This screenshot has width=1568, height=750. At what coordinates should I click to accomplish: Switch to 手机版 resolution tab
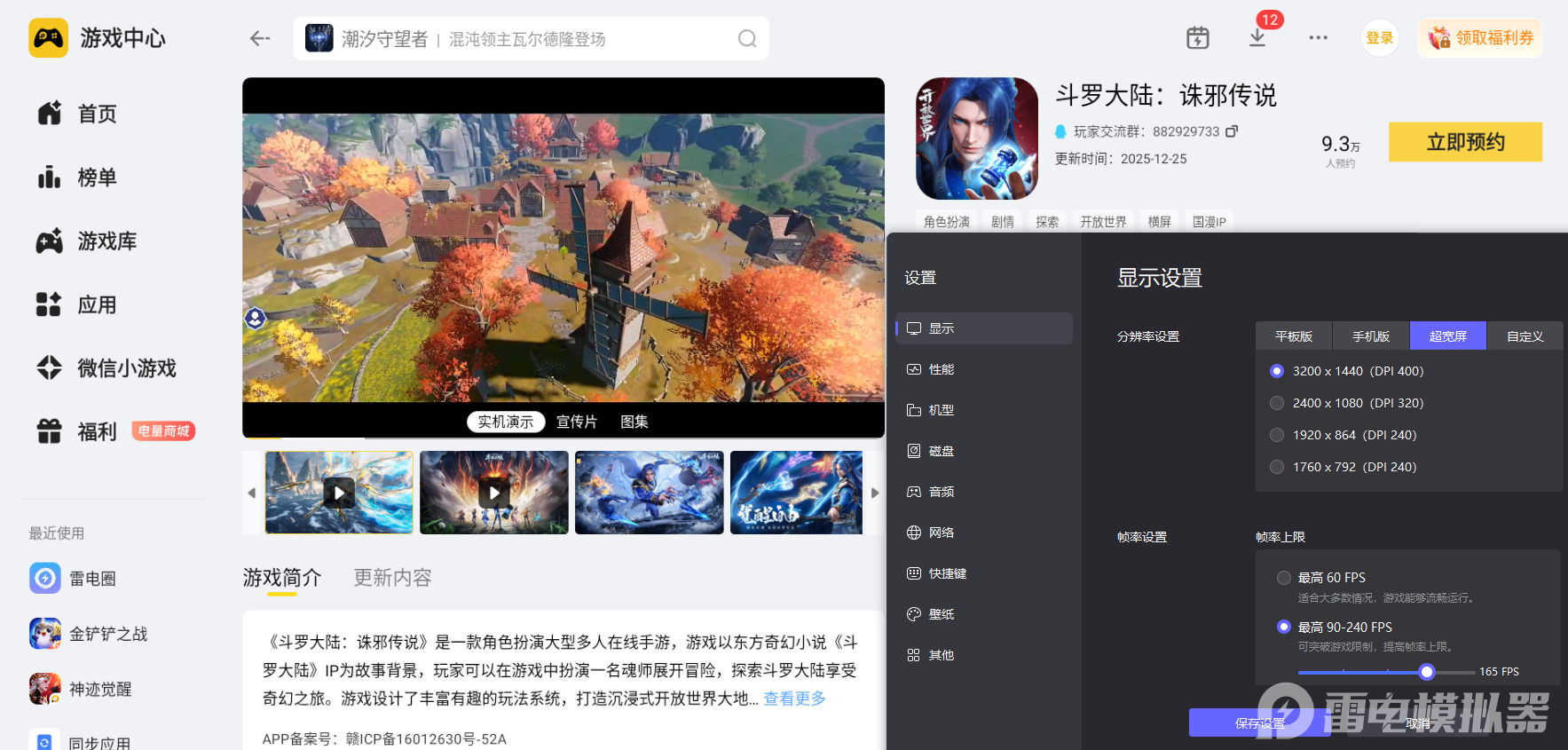click(1371, 336)
